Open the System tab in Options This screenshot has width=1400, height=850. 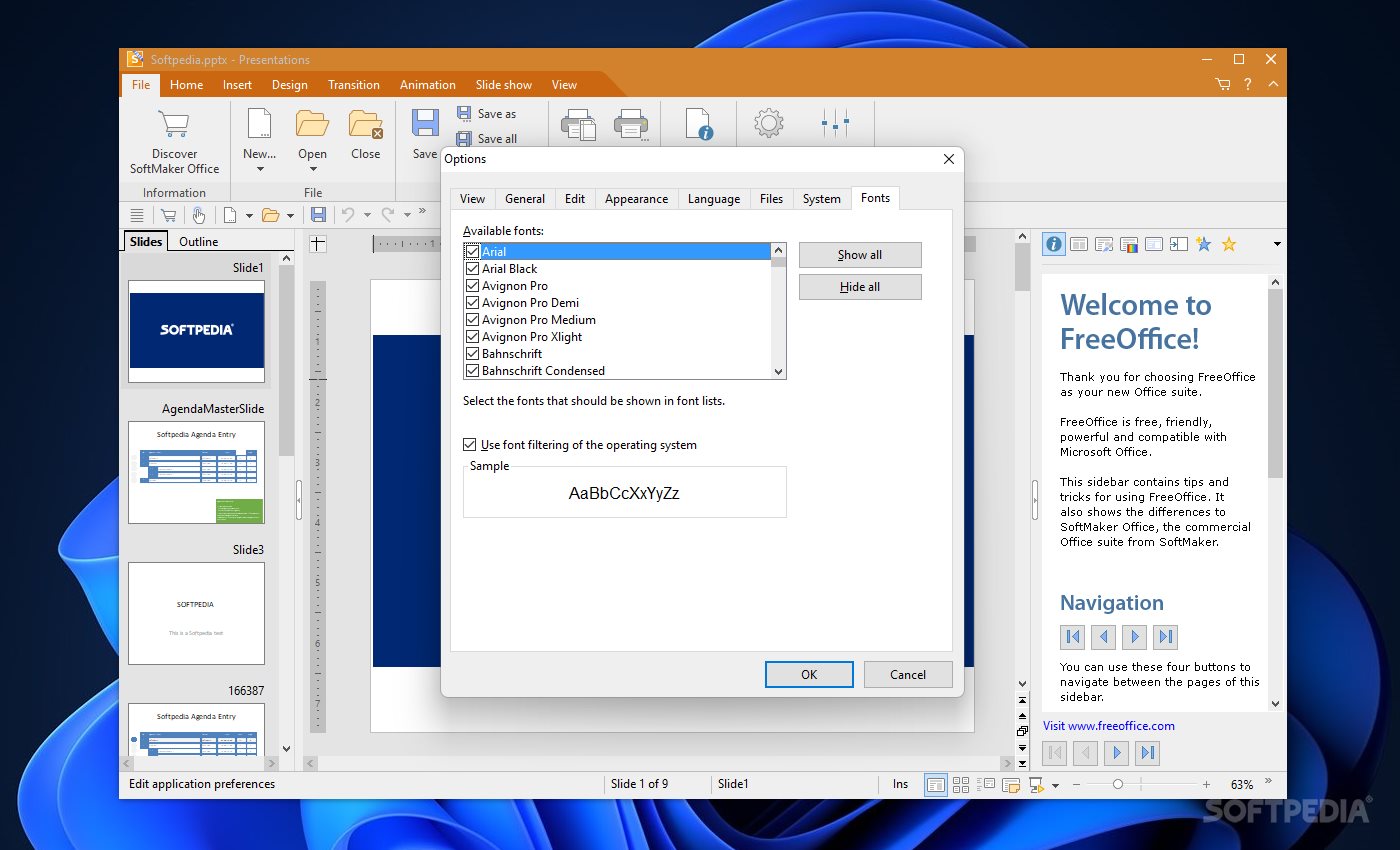click(822, 199)
